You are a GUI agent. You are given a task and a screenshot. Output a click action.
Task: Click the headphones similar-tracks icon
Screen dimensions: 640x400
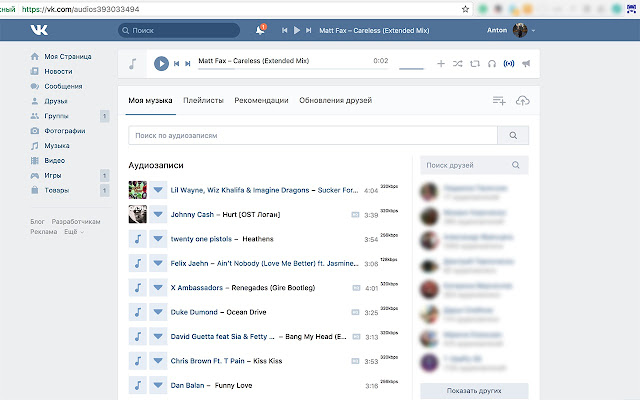(x=492, y=63)
